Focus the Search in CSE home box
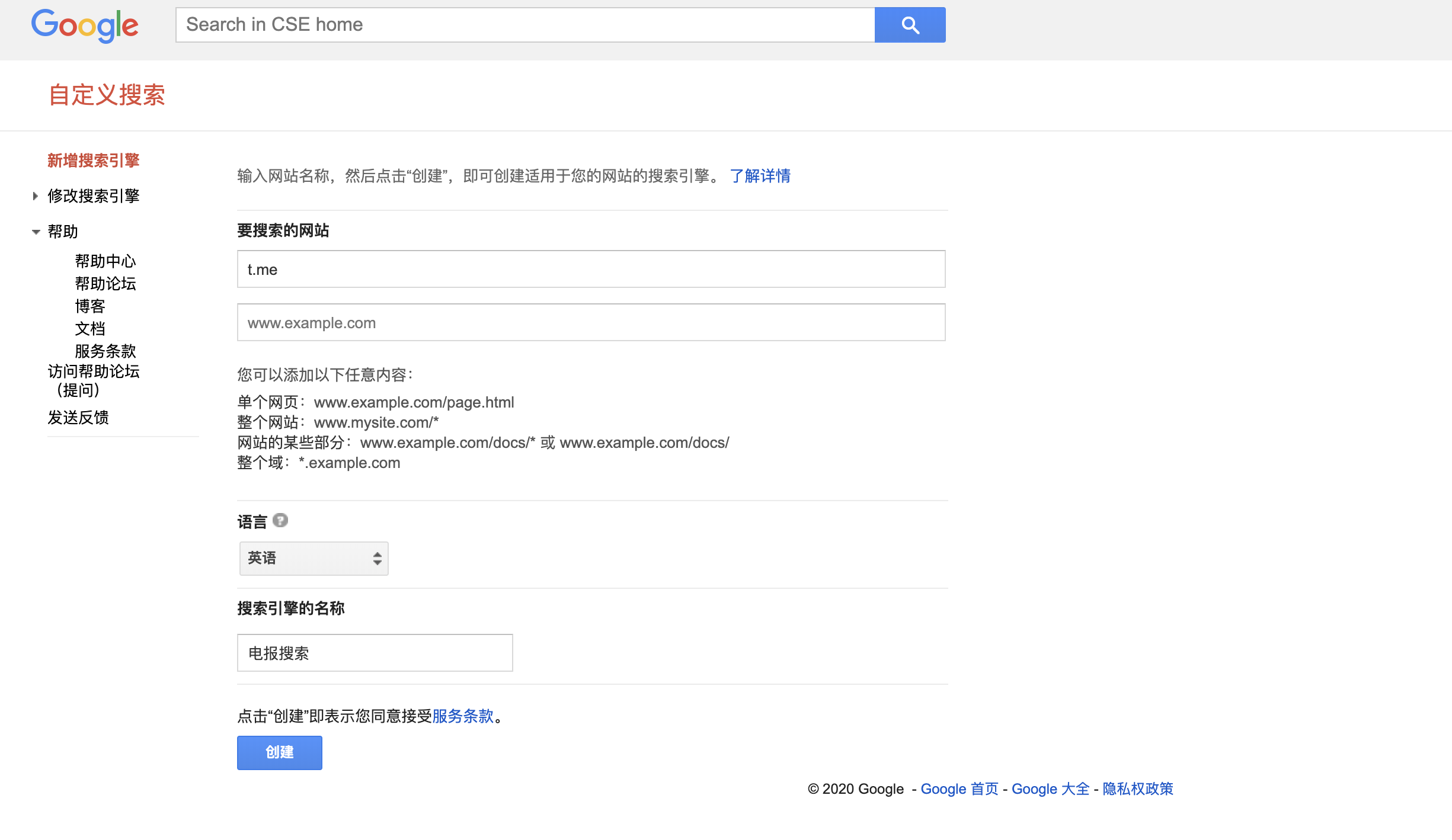The height and width of the screenshot is (840, 1452). pyautogui.click(x=524, y=25)
